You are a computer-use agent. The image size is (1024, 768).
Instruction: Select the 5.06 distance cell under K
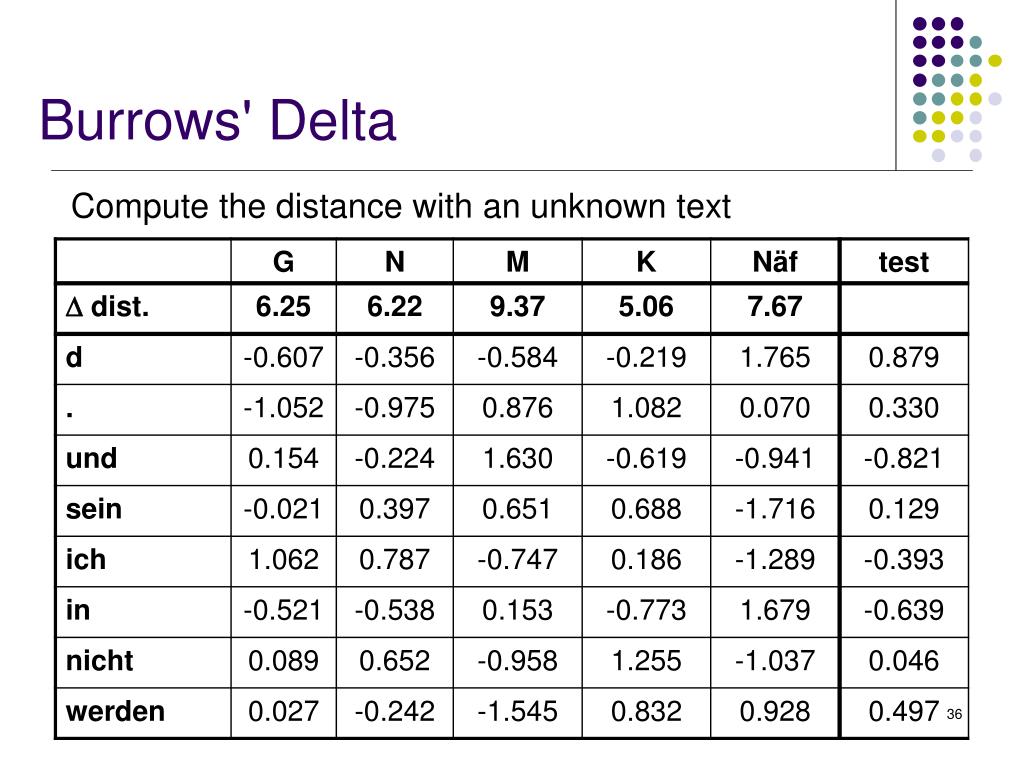click(x=646, y=307)
